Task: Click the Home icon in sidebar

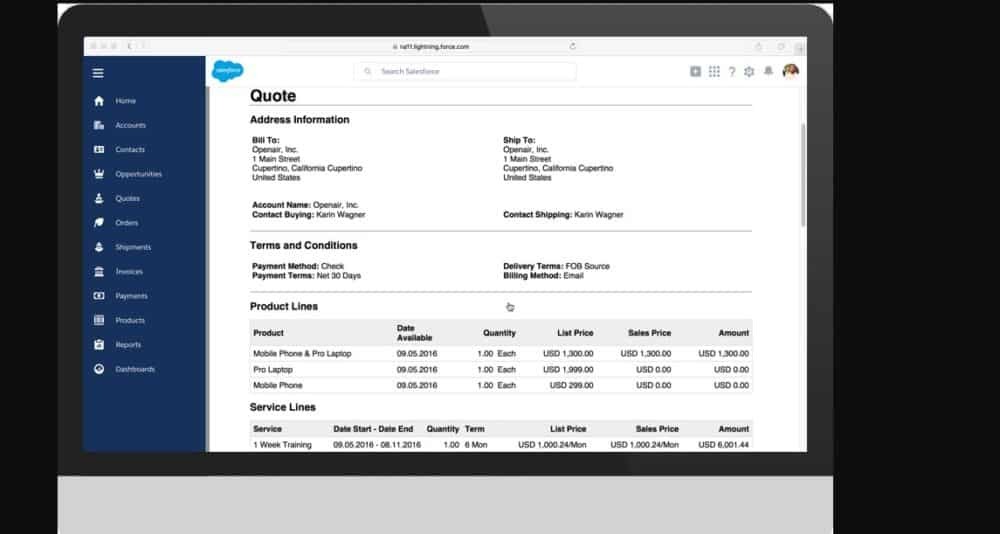Action: [x=98, y=101]
